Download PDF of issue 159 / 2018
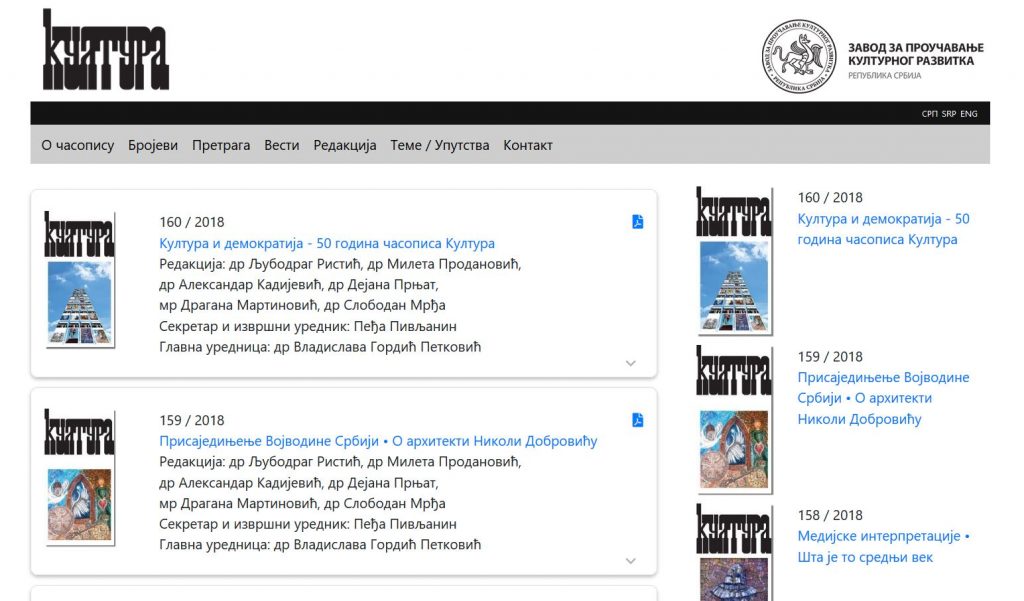This screenshot has height=601, width=1024. 637,420
